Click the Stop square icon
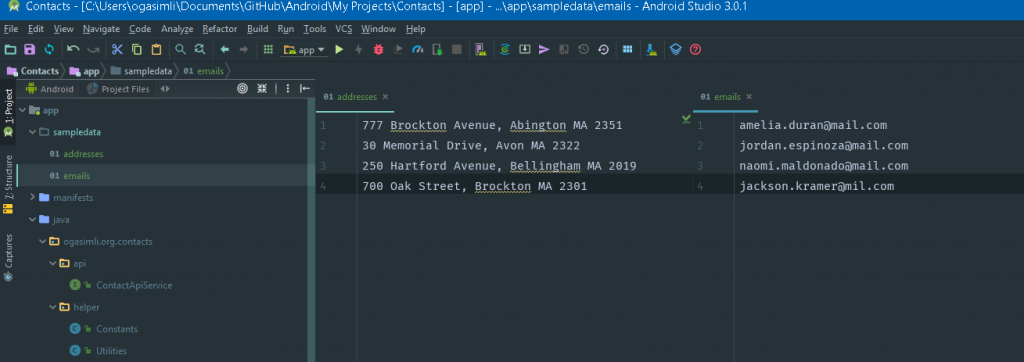This screenshot has width=1024, height=362. click(x=457, y=50)
